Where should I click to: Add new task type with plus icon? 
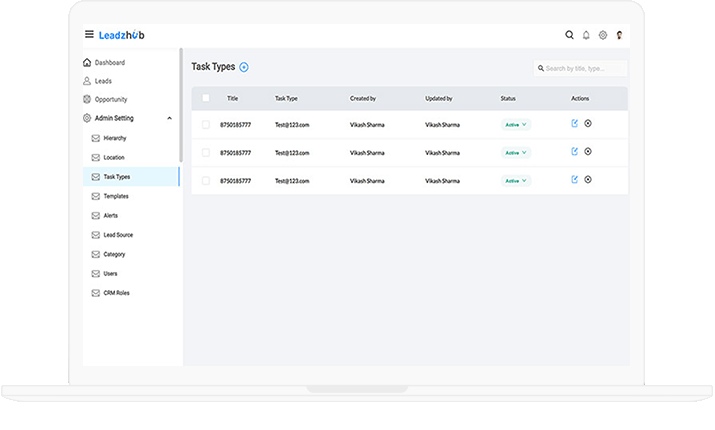[244, 67]
